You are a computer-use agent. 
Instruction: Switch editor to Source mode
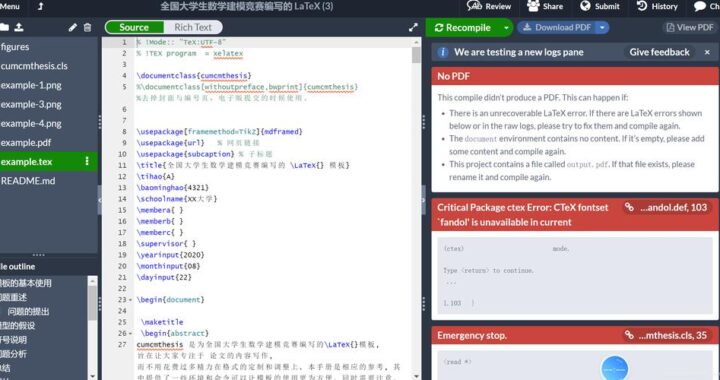click(134, 27)
